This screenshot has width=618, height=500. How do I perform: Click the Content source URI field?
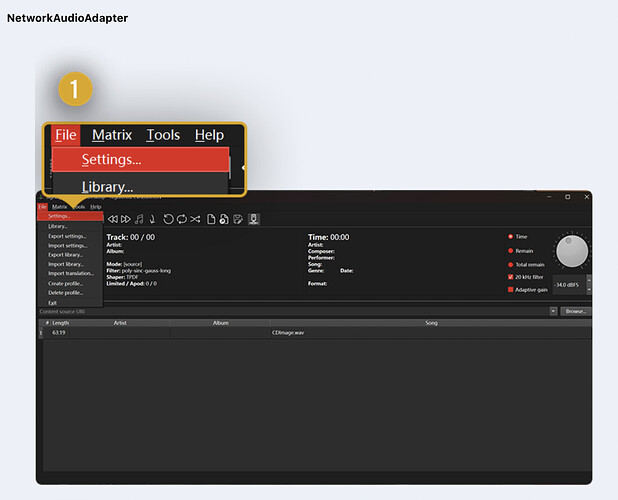pos(294,311)
